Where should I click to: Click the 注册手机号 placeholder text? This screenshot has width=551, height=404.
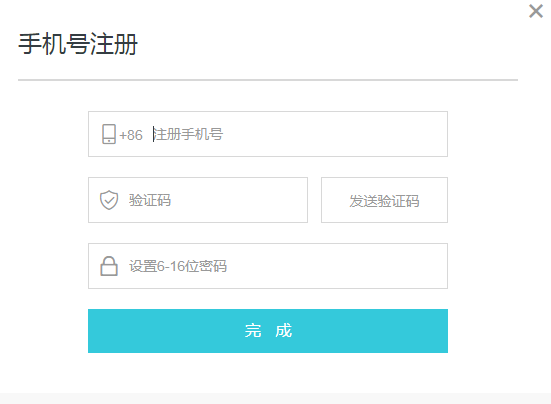tap(188, 134)
